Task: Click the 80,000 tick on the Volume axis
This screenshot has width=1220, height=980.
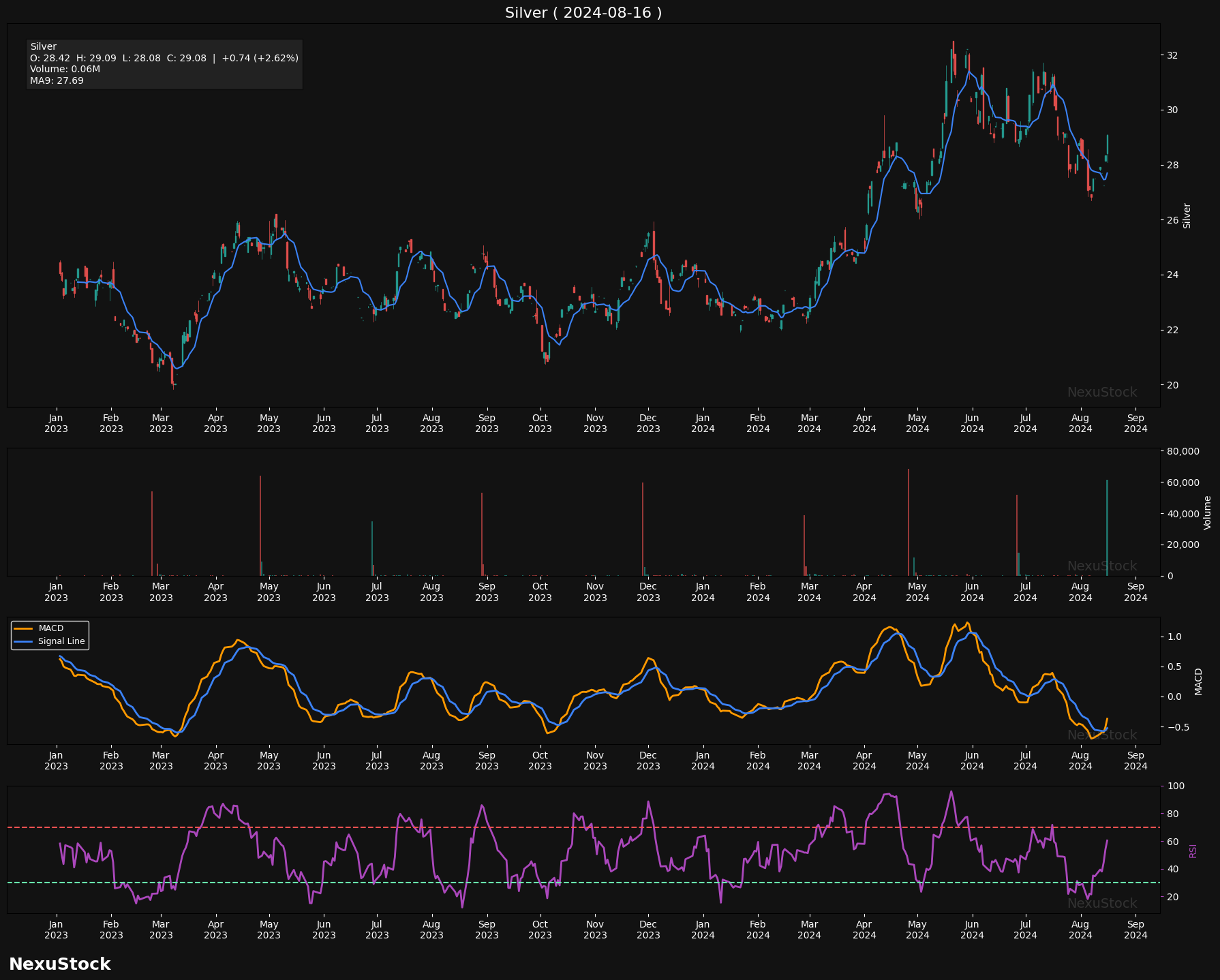Action: point(1183,451)
